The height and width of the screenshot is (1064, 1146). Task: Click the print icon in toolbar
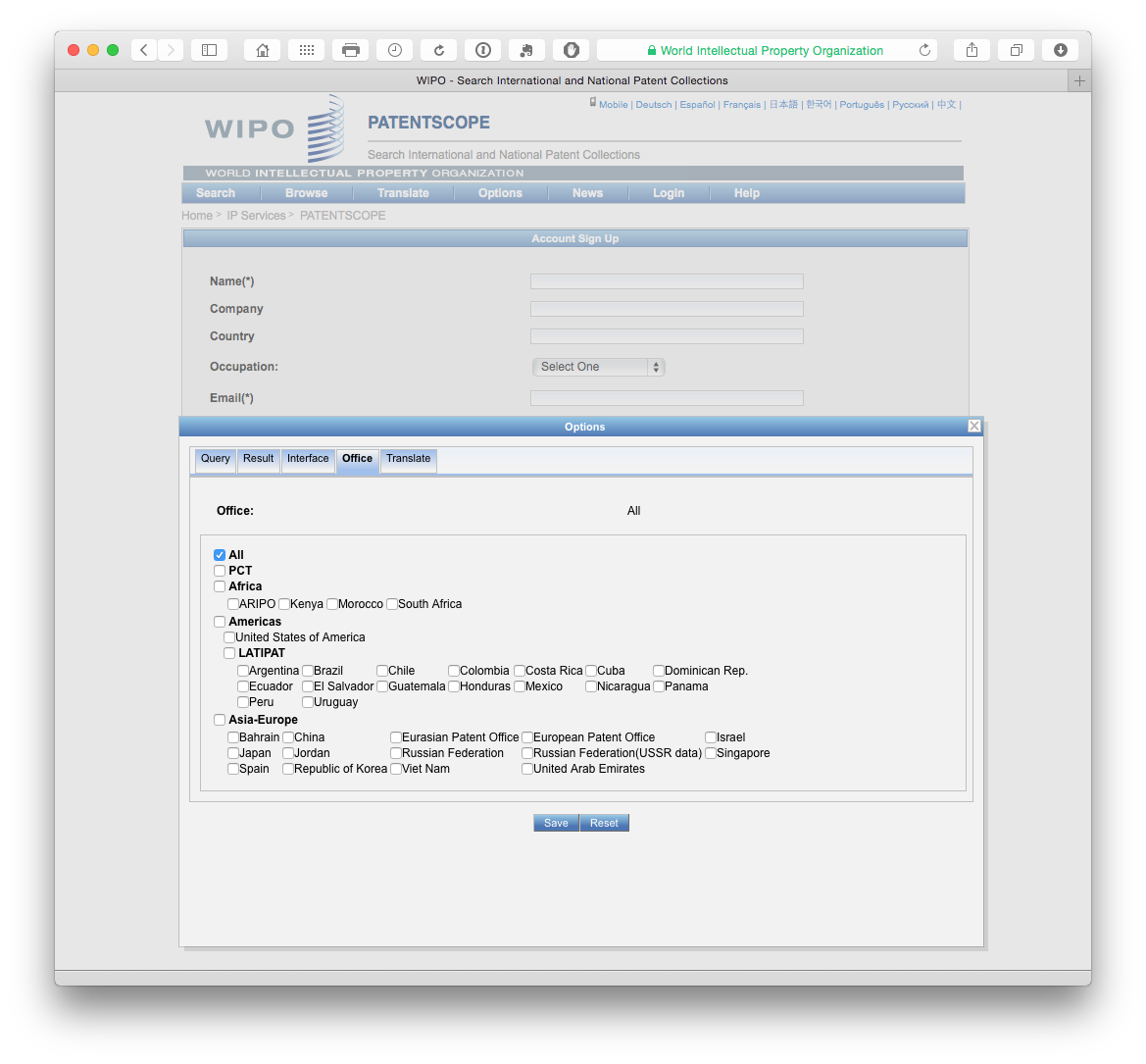click(x=351, y=50)
